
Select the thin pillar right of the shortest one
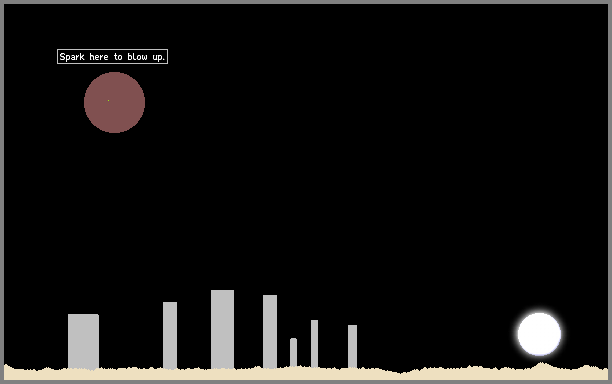click(314, 343)
